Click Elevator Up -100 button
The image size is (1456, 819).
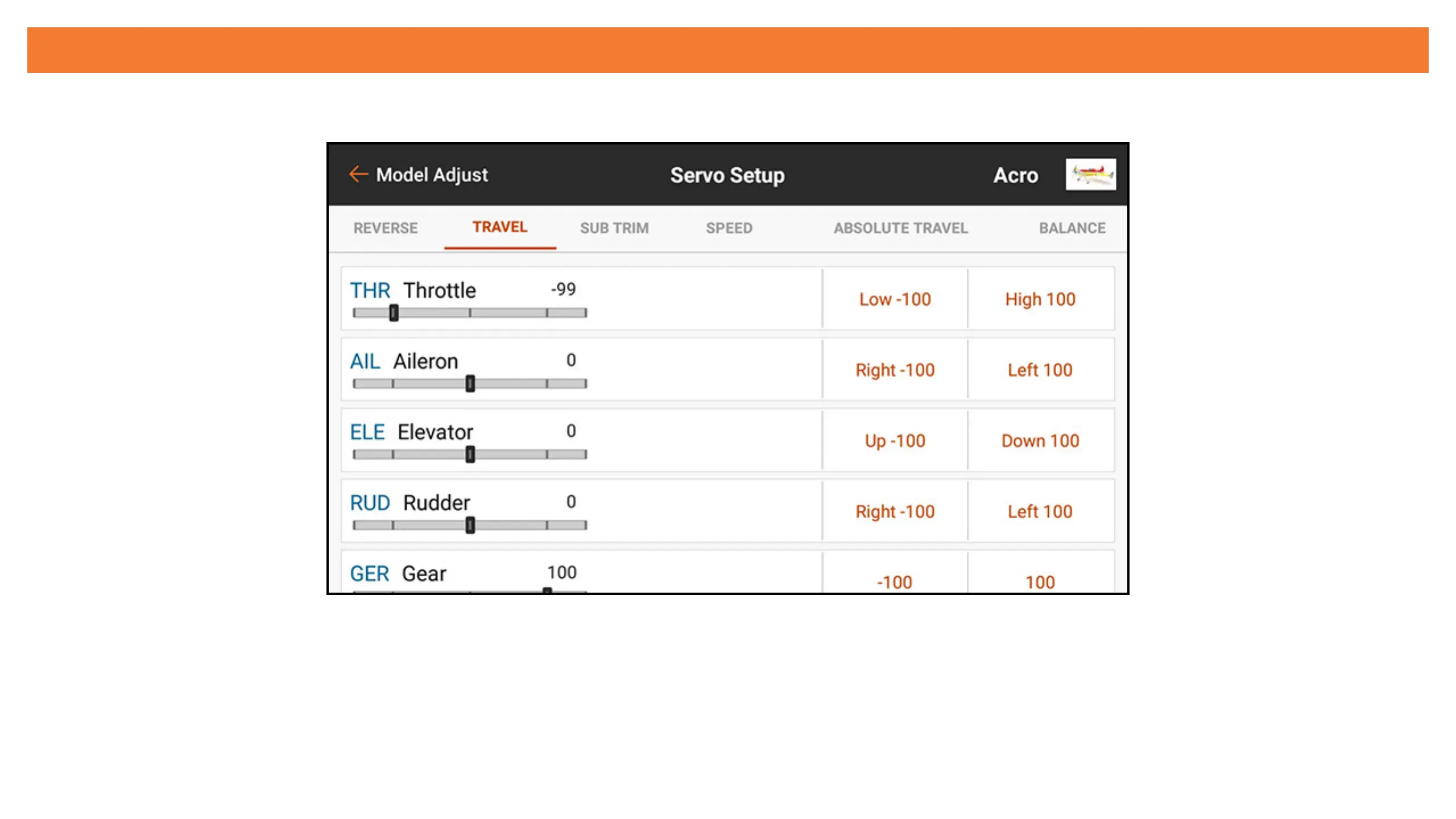pyautogui.click(x=895, y=441)
